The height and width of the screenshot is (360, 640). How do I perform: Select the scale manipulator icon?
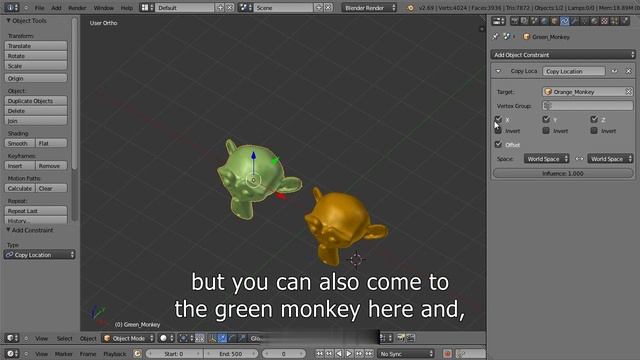(242, 338)
